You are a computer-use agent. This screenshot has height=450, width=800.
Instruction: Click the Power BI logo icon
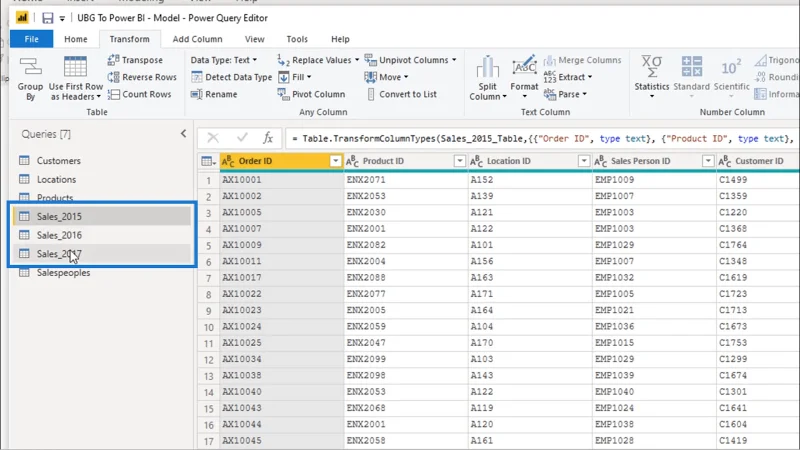[x=22, y=18]
